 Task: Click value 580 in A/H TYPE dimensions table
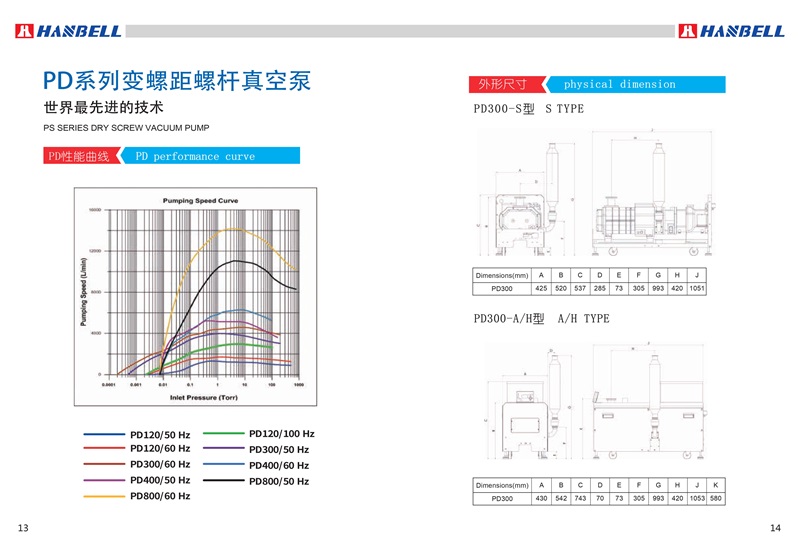tap(715, 498)
